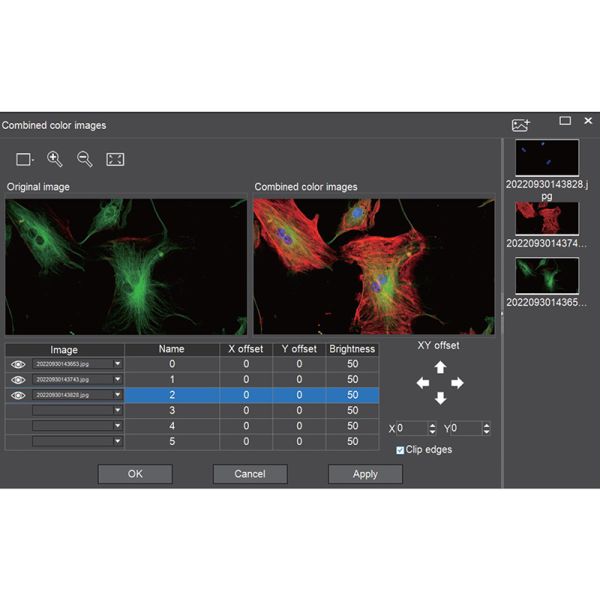Screen dimensions: 600x600
Task: Click the Apply button
Action: tap(365, 474)
